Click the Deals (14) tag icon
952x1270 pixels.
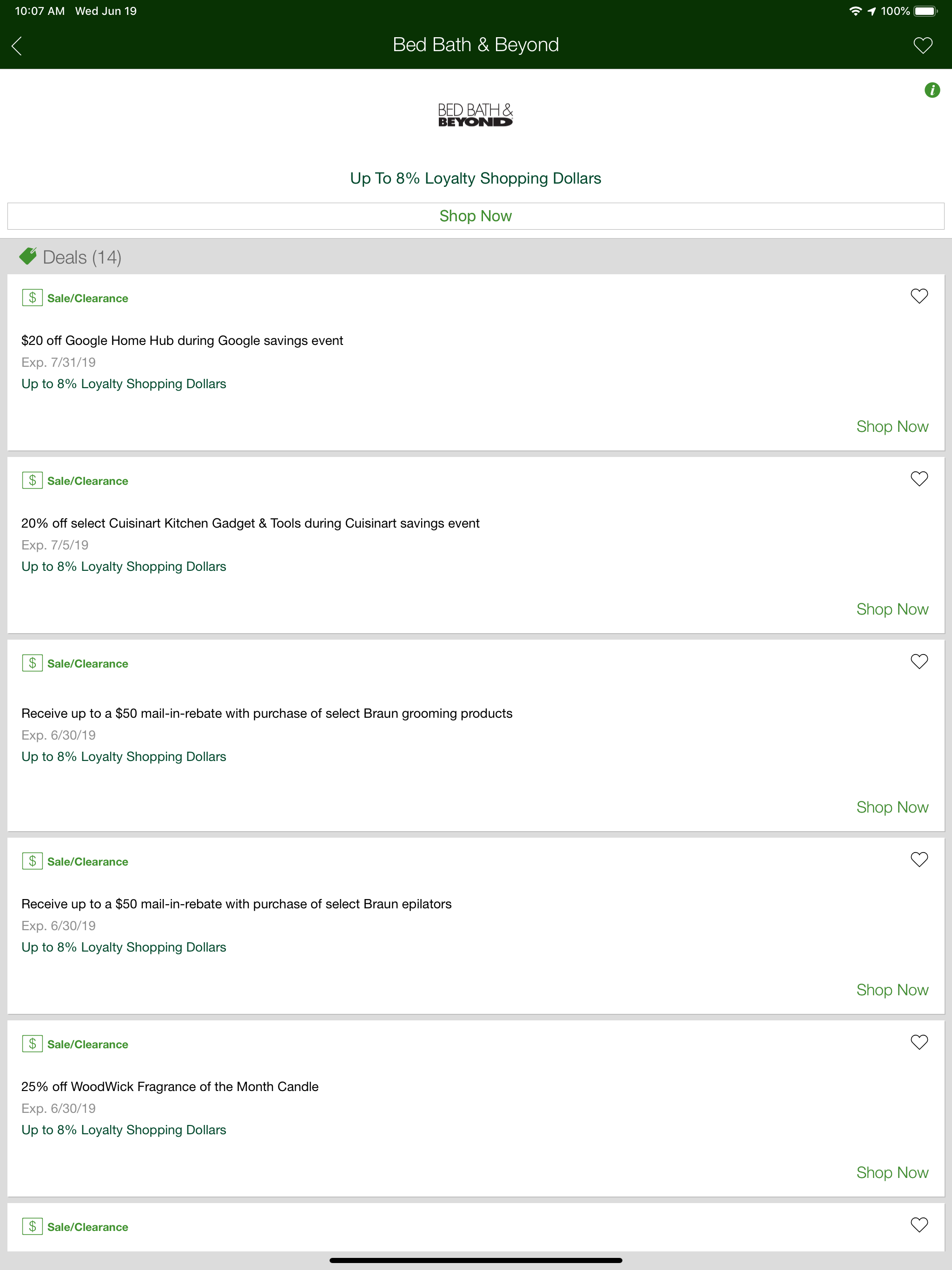pyautogui.click(x=27, y=257)
